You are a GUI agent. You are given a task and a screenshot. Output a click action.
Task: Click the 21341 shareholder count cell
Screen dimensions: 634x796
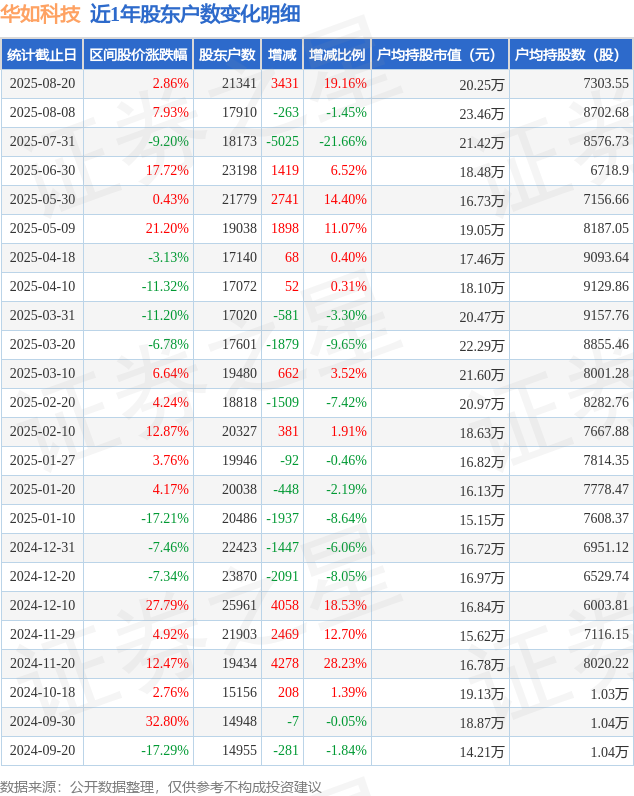point(239,84)
